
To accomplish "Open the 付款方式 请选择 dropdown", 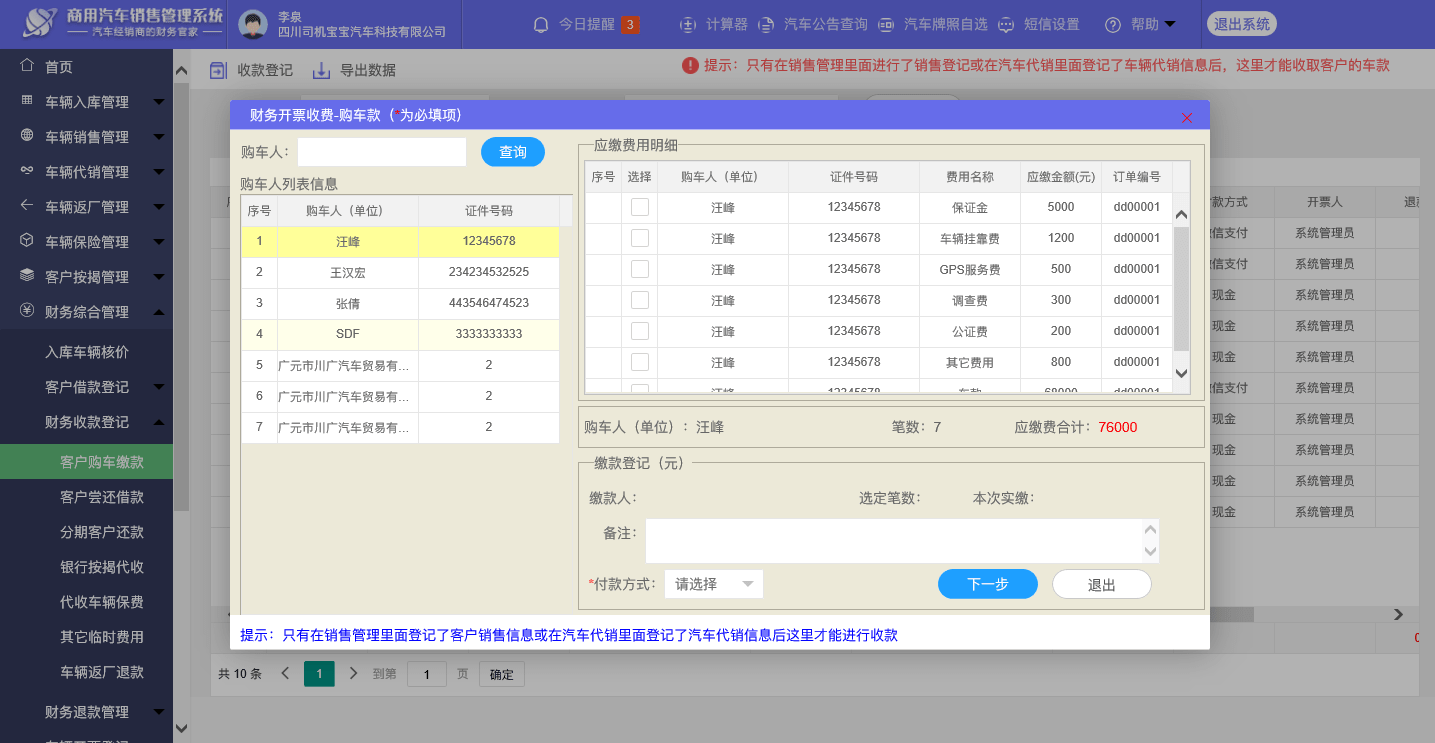I will coord(714,584).
